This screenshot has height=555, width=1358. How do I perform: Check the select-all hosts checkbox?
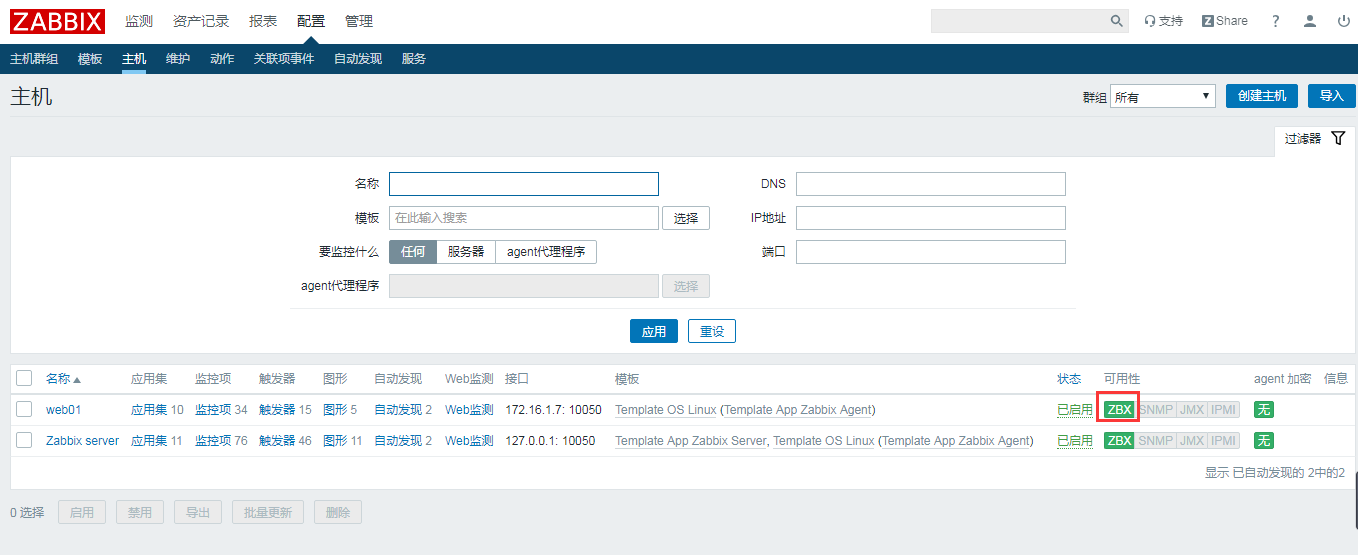(24, 378)
